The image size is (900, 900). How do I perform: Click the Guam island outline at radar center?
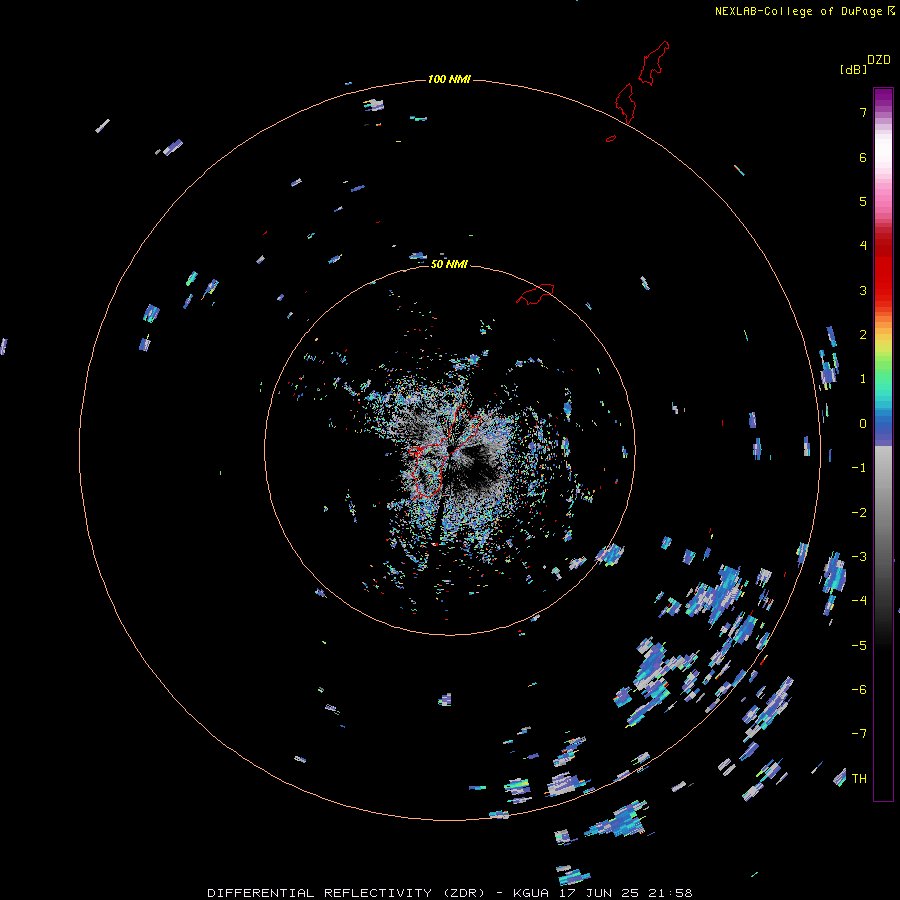click(445, 452)
